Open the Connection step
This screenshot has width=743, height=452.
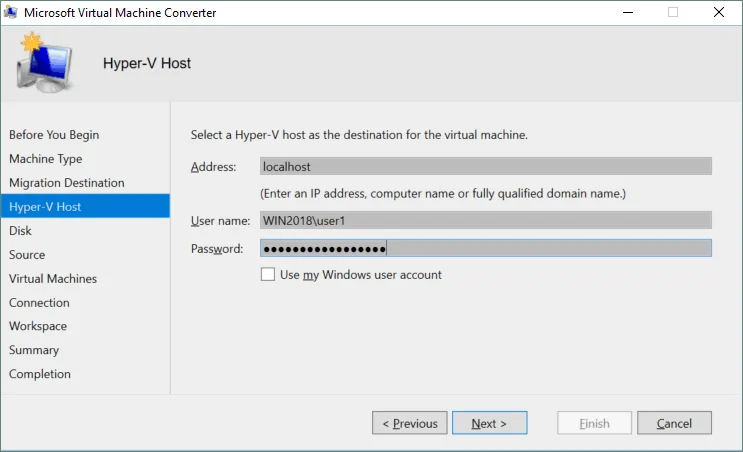pos(39,303)
